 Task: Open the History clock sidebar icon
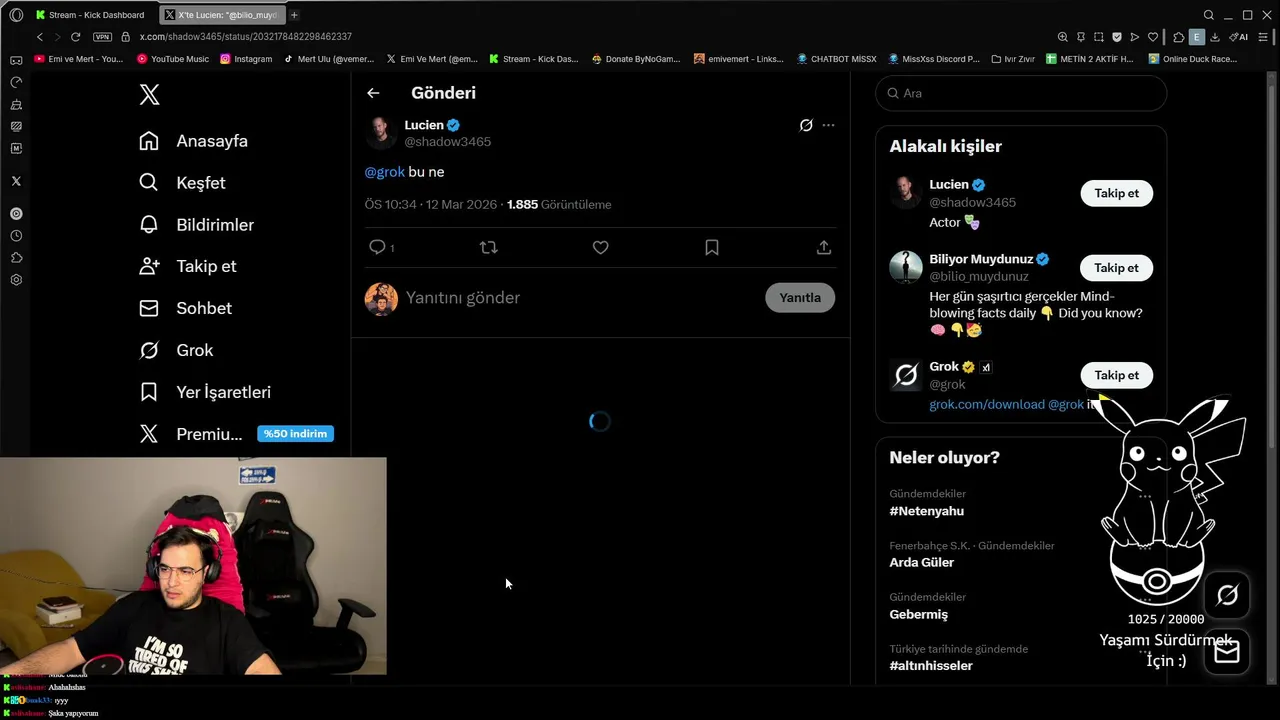click(16, 236)
